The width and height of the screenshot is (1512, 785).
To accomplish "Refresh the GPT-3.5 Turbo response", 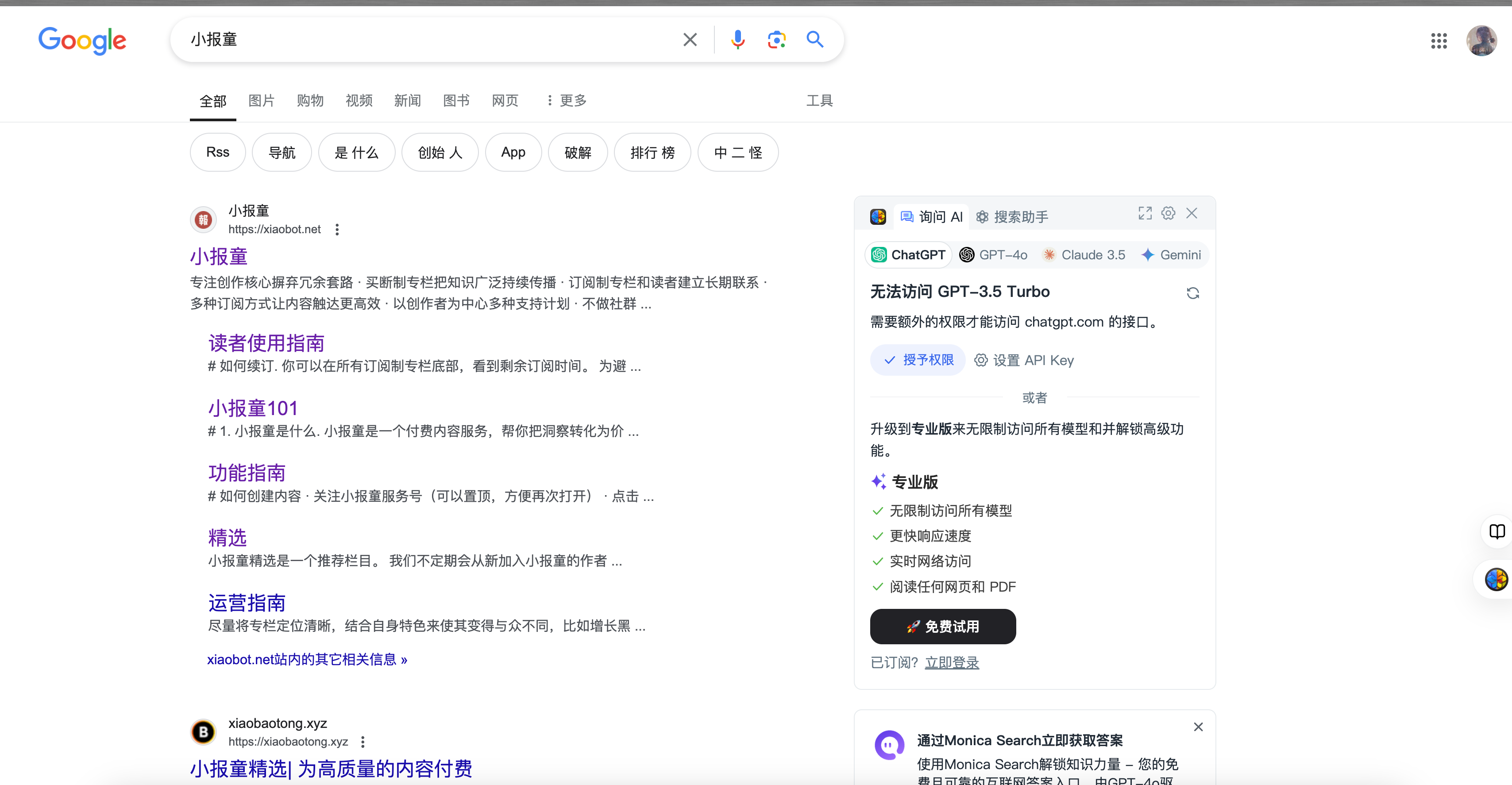I will coord(1193,293).
